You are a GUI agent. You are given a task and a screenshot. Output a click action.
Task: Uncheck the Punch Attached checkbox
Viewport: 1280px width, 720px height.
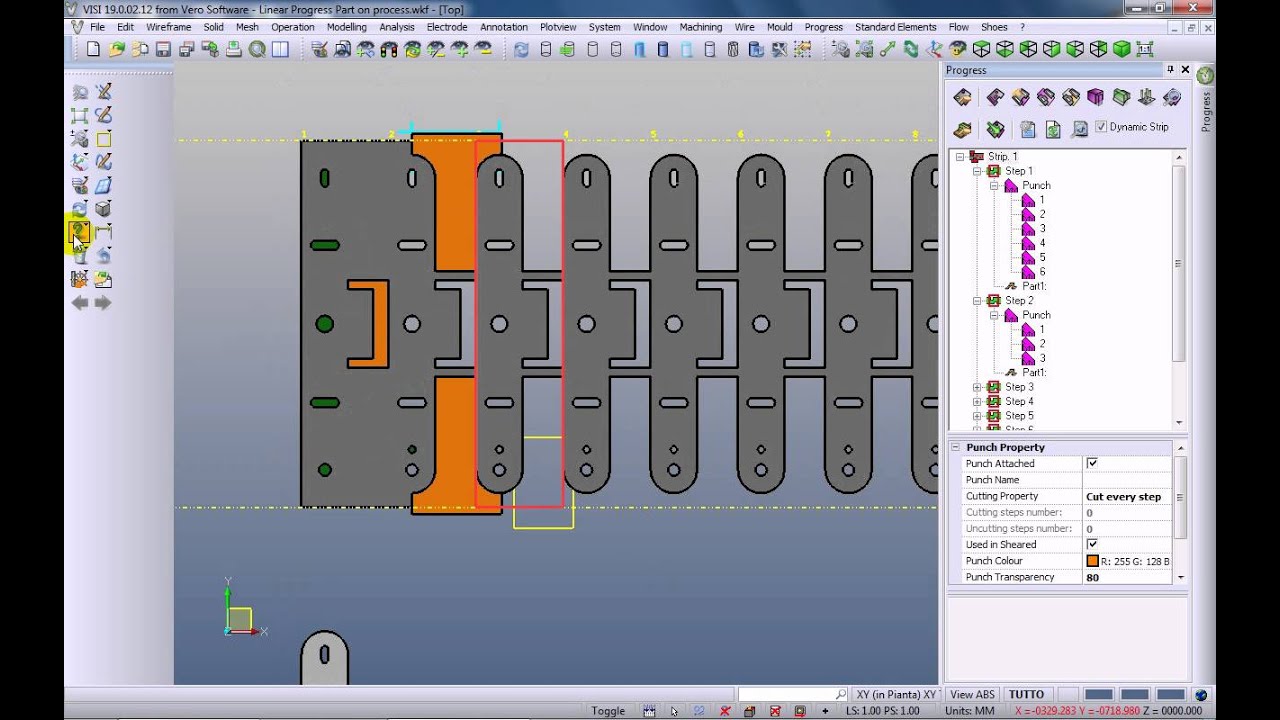coord(1092,464)
